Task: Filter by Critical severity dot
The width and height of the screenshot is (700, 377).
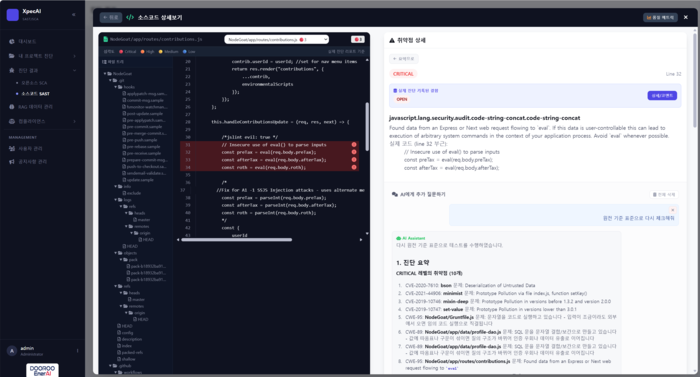Action: (121, 52)
